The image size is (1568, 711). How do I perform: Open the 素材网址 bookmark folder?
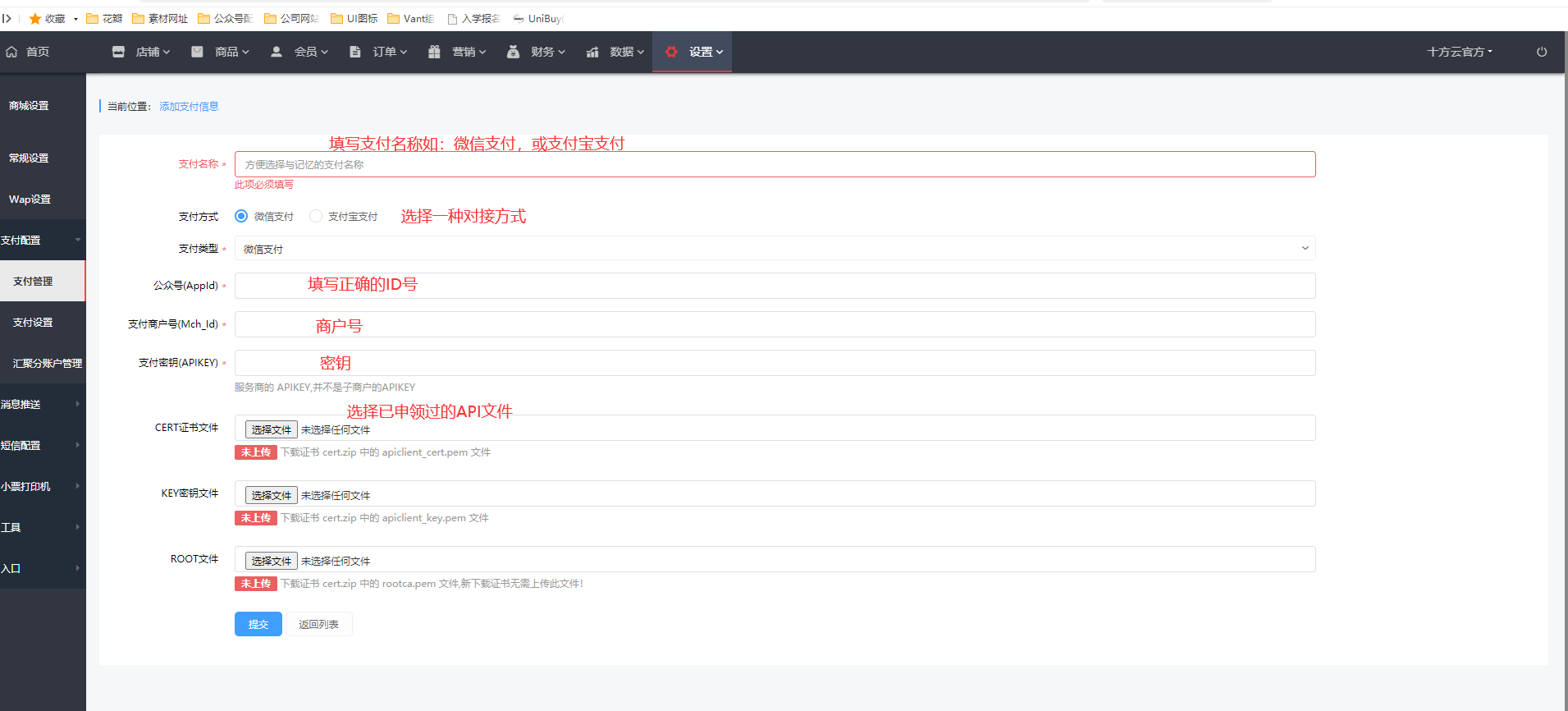click(160, 18)
